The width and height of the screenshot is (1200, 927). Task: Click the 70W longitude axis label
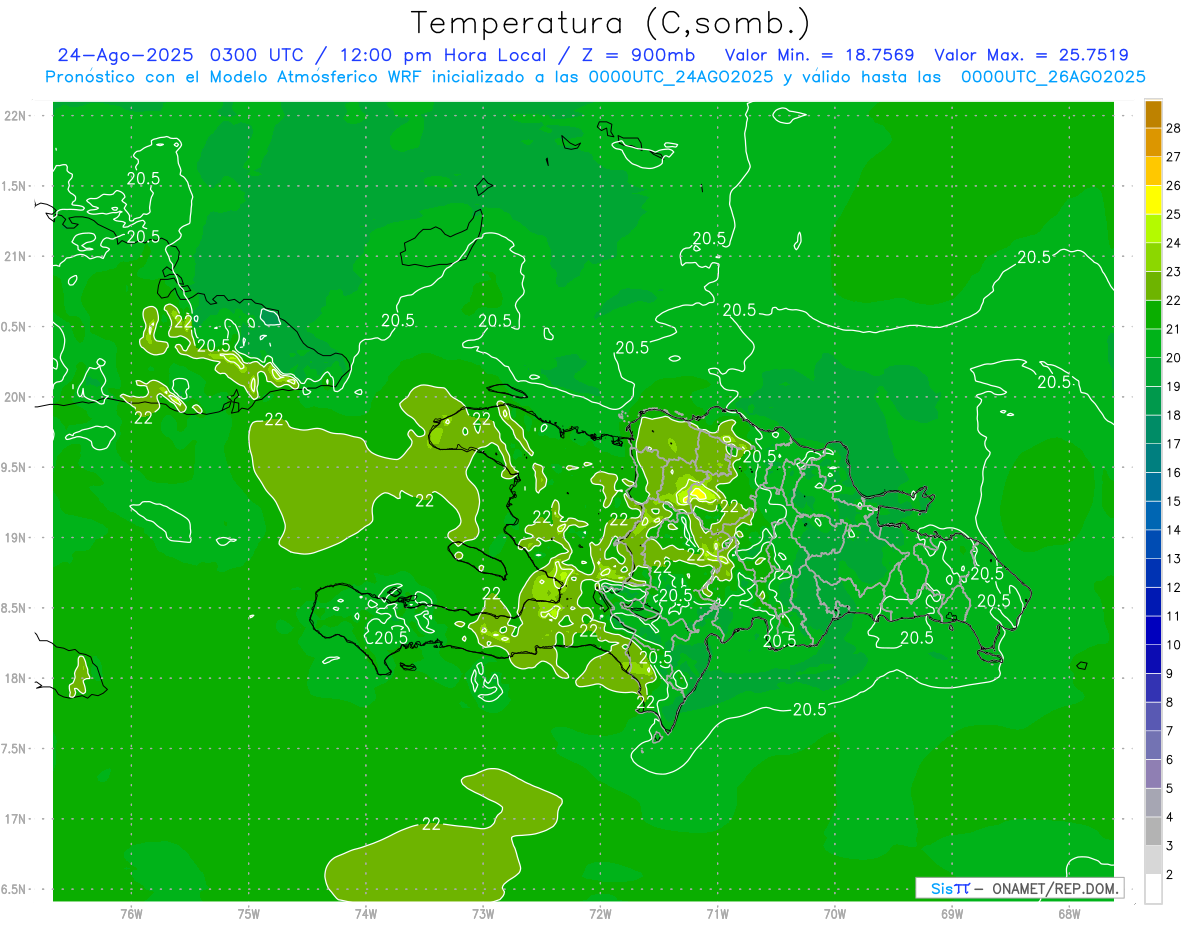coord(834,913)
